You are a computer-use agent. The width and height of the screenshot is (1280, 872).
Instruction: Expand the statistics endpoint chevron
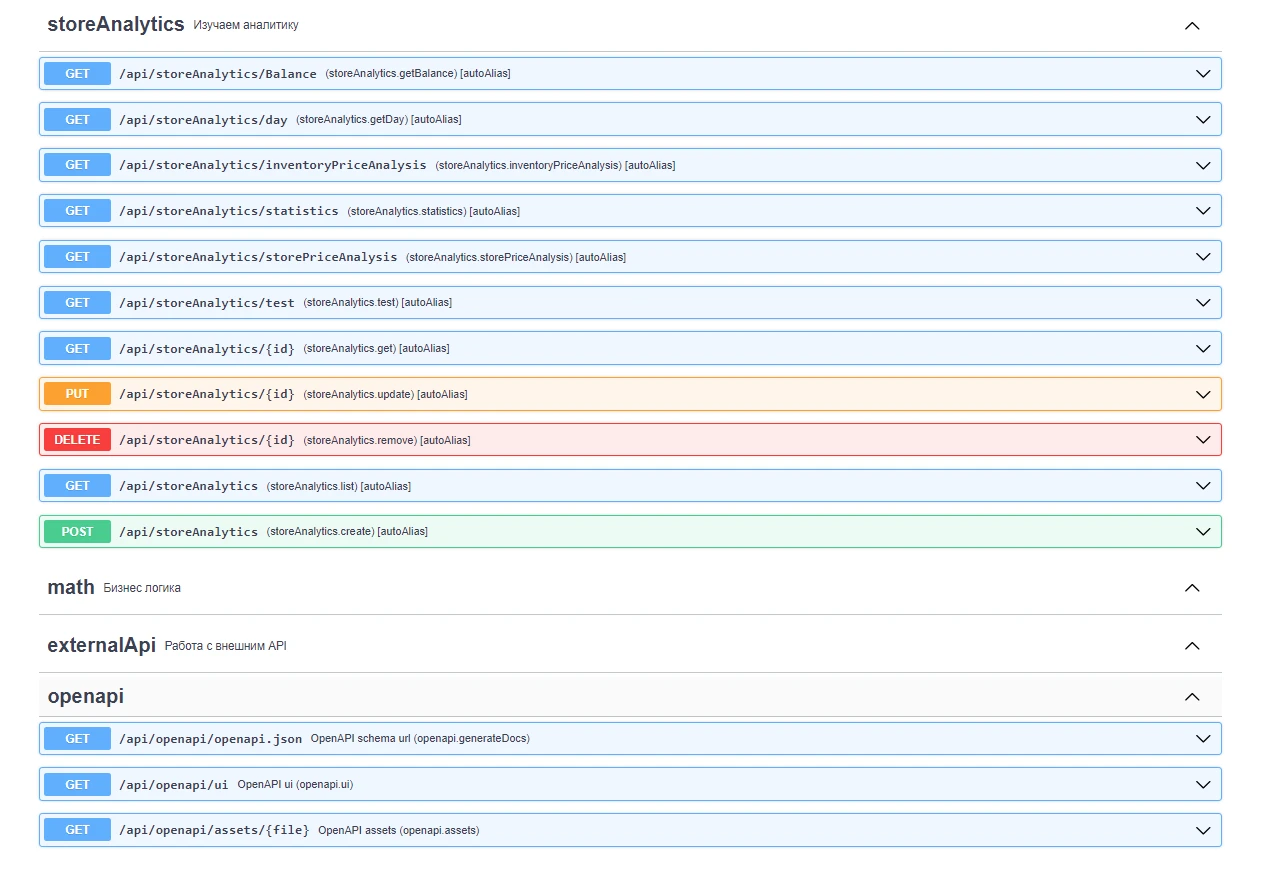(x=1203, y=211)
